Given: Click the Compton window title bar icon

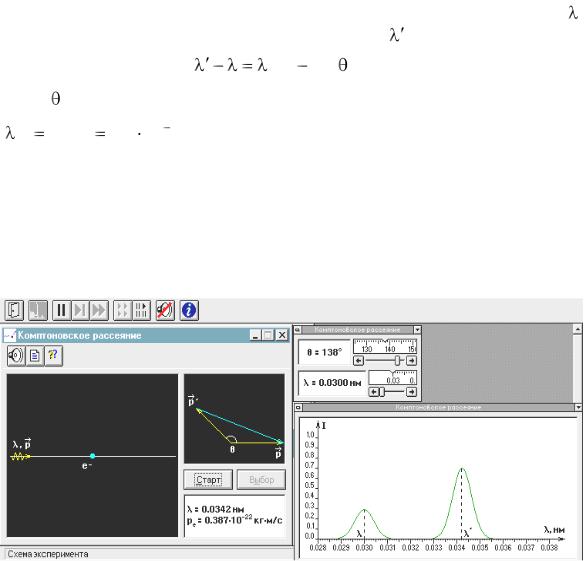Looking at the screenshot, I should tap(10, 335).
